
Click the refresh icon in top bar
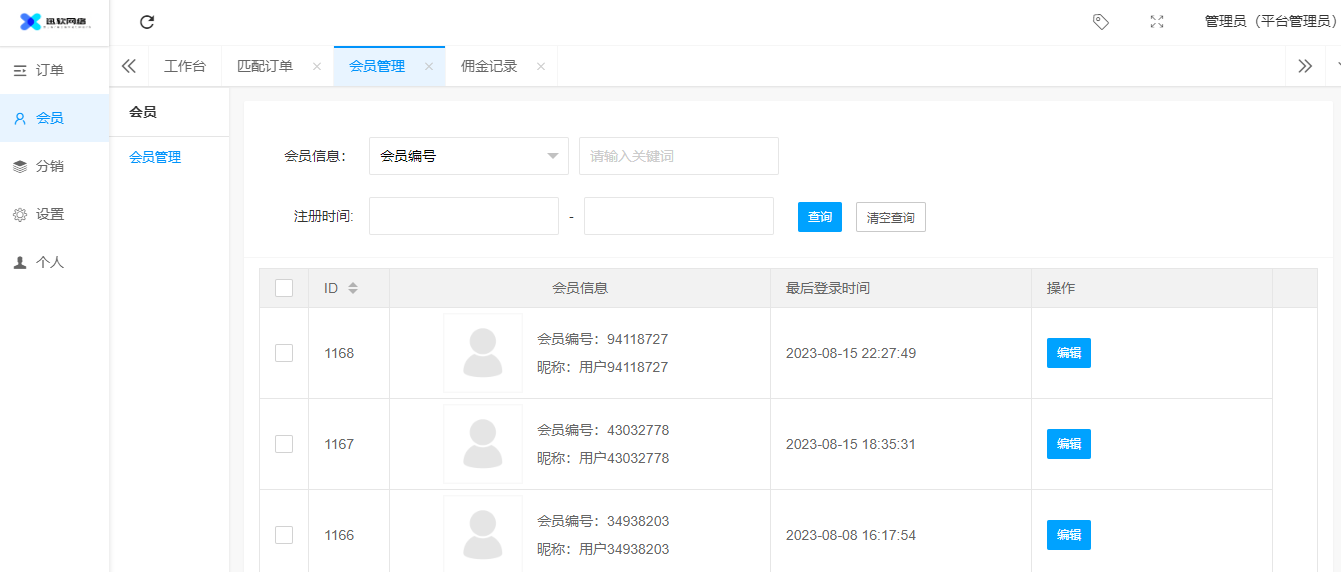(147, 22)
